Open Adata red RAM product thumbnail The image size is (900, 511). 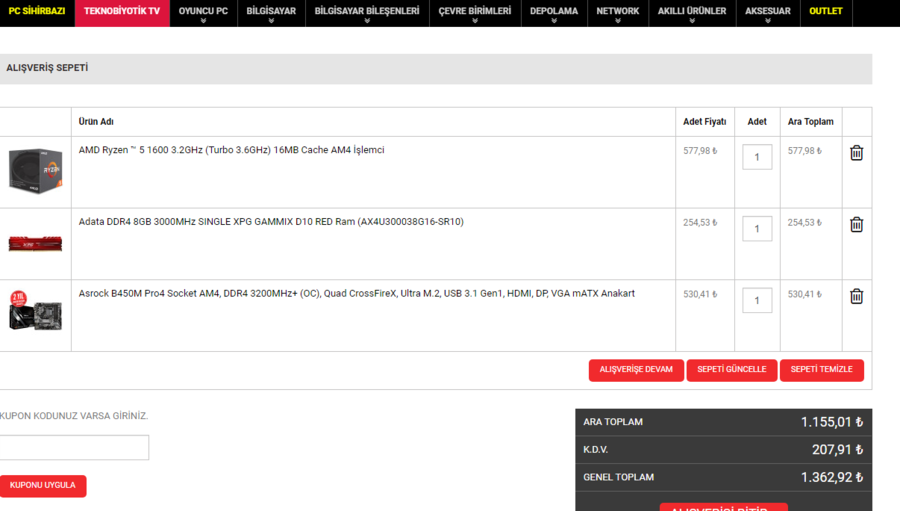point(36,243)
